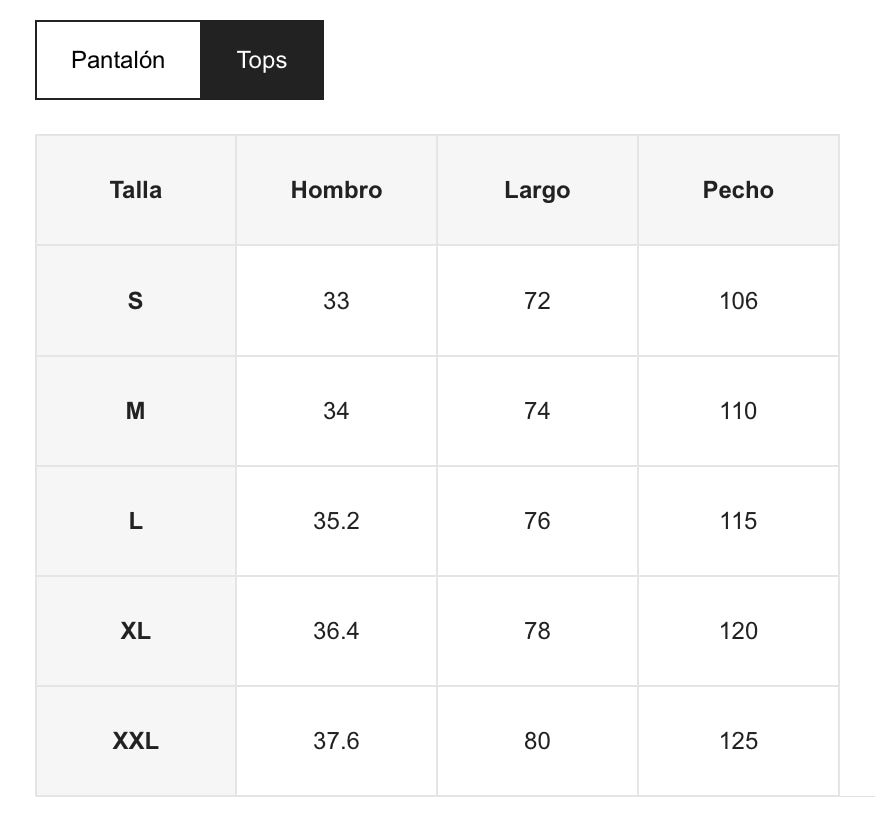This screenshot has height=829, width=875.
Task: Select the S size row label
Action: pyautogui.click(x=136, y=301)
